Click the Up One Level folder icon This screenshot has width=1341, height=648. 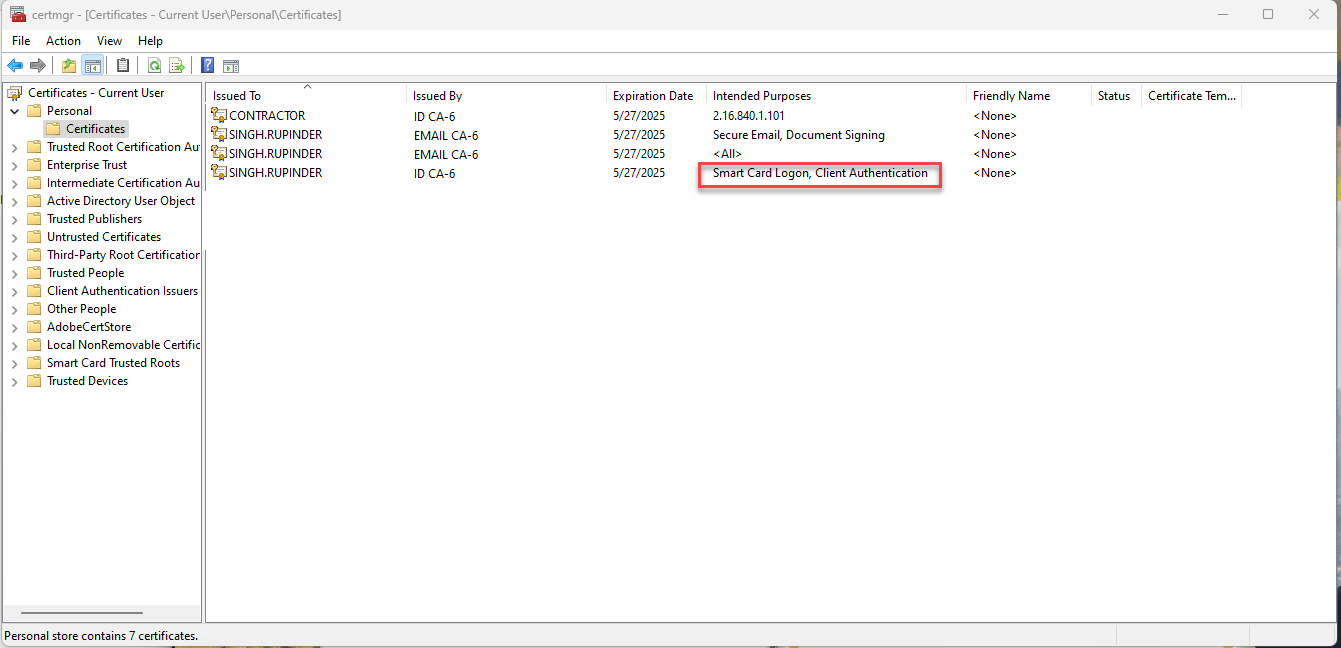pos(68,66)
